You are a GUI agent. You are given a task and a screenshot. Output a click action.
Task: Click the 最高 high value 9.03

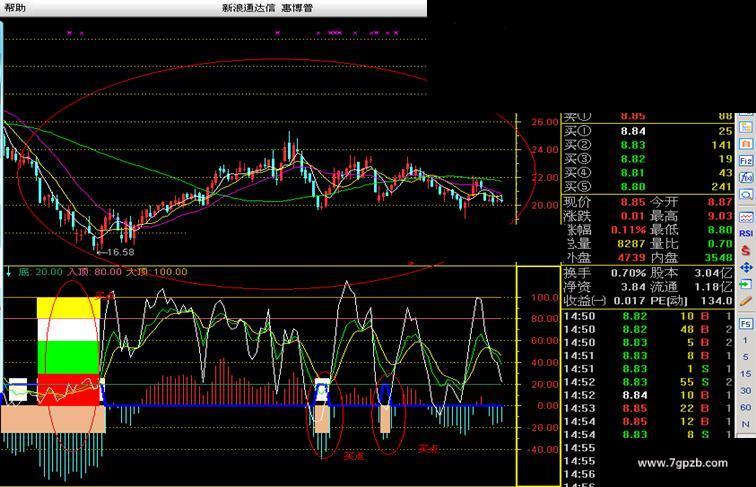[x=720, y=216]
